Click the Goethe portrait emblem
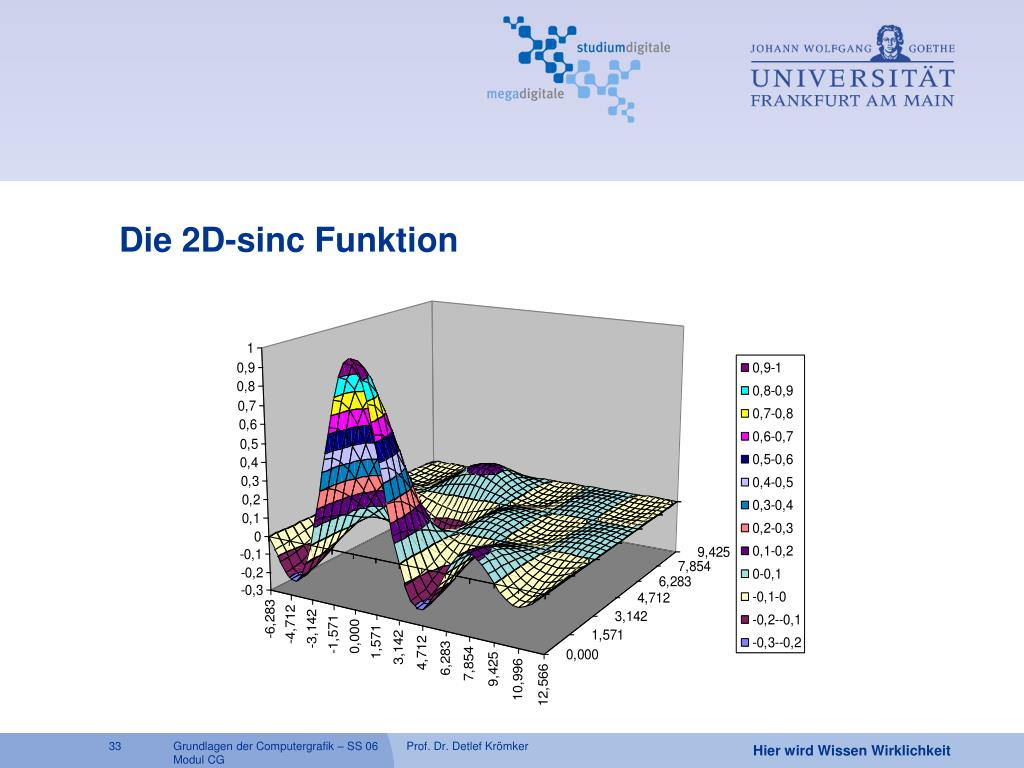 pos(889,42)
